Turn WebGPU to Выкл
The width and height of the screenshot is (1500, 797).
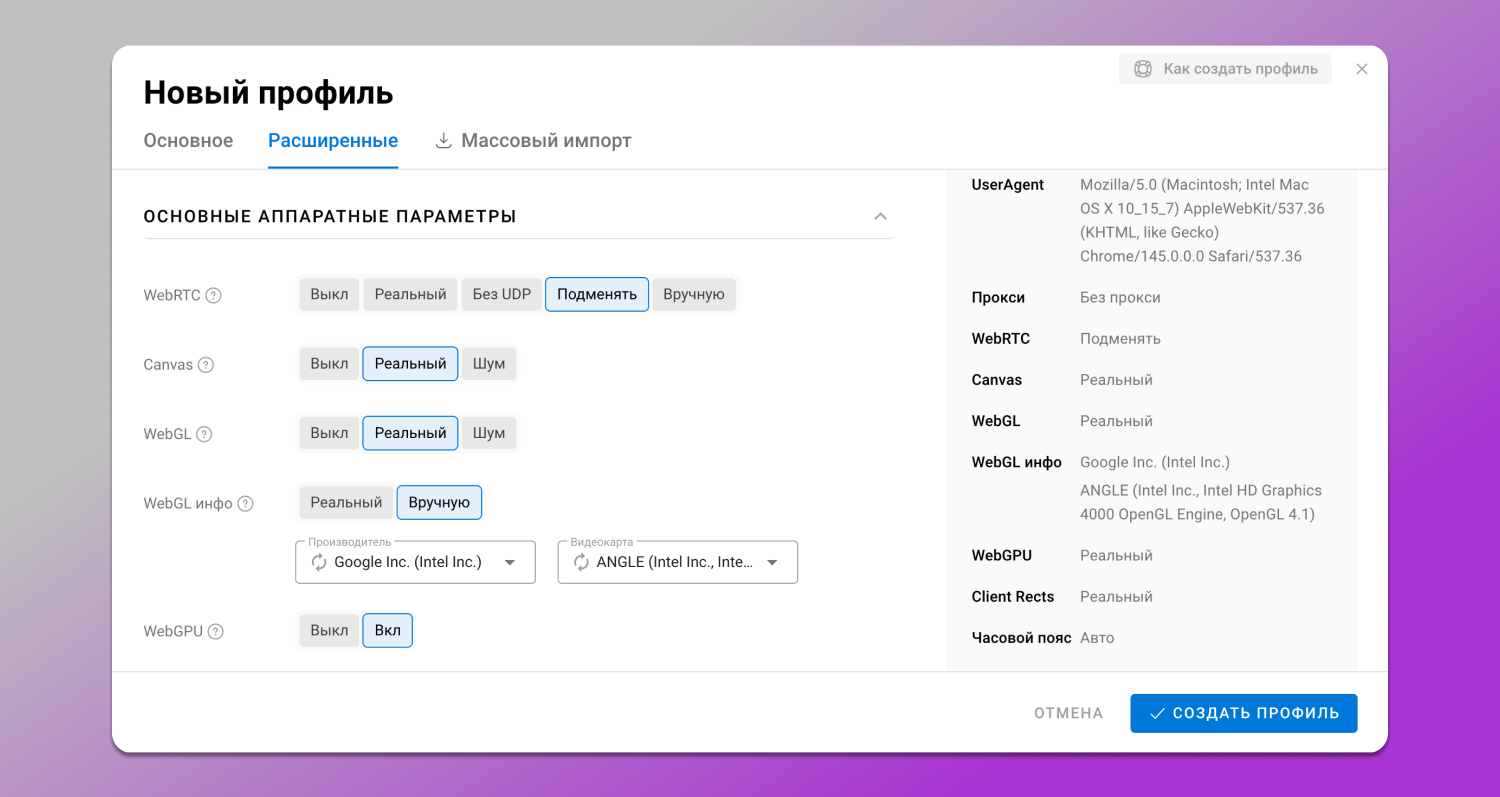pyautogui.click(x=329, y=630)
